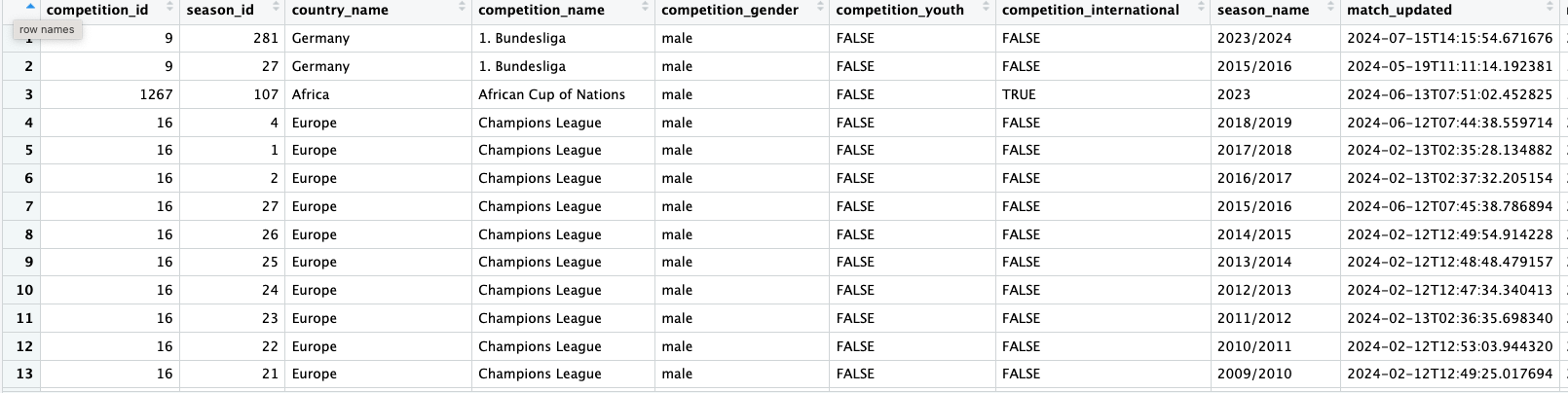Select the African Cup of Nations cell
The image size is (1568, 393).
[551, 94]
